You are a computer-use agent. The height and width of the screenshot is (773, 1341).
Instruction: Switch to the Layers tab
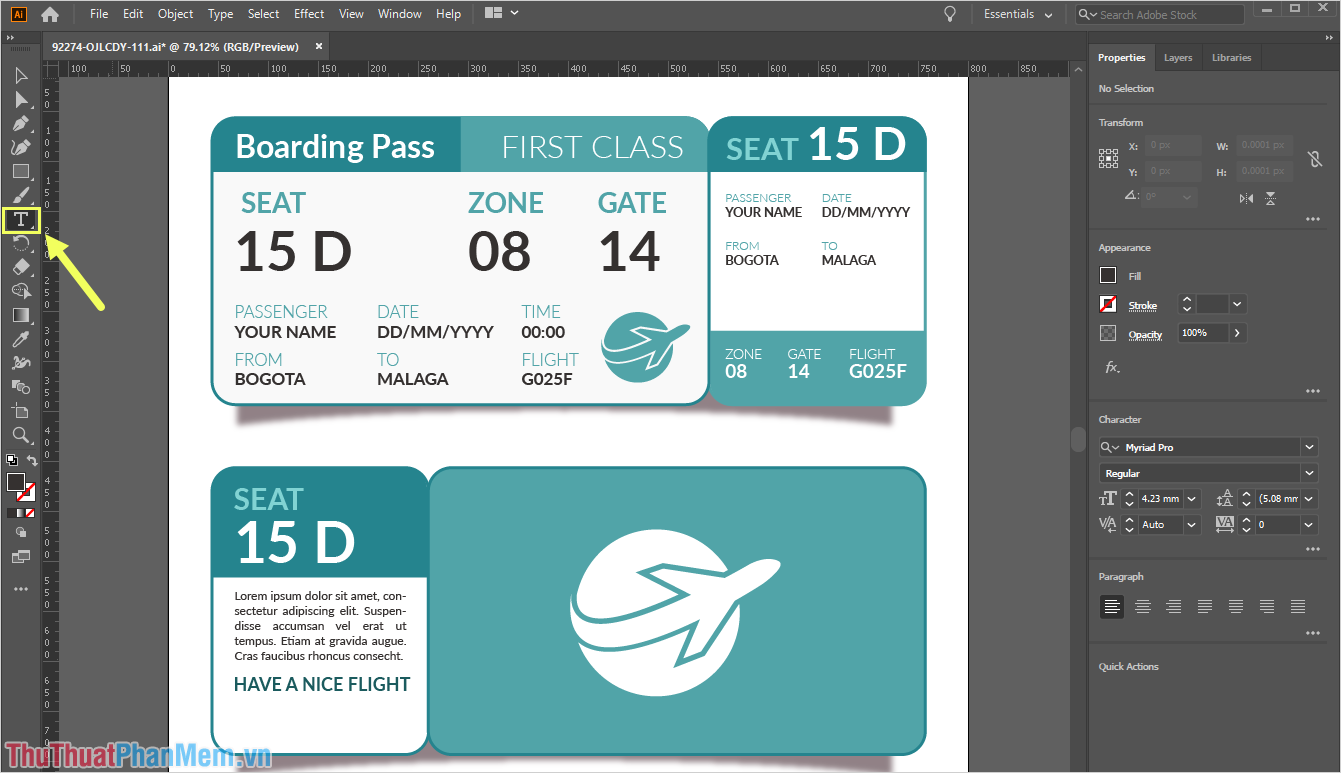(x=1177, y=58)
